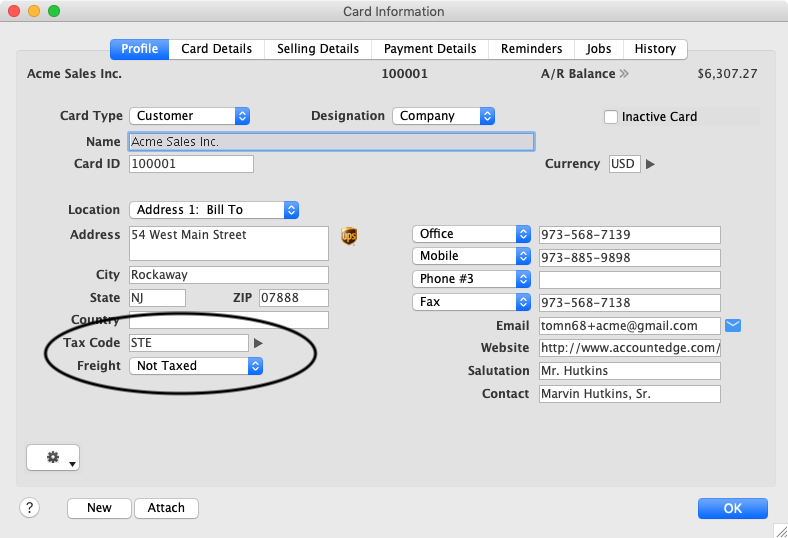Click the help question mark button

point(29,507)
